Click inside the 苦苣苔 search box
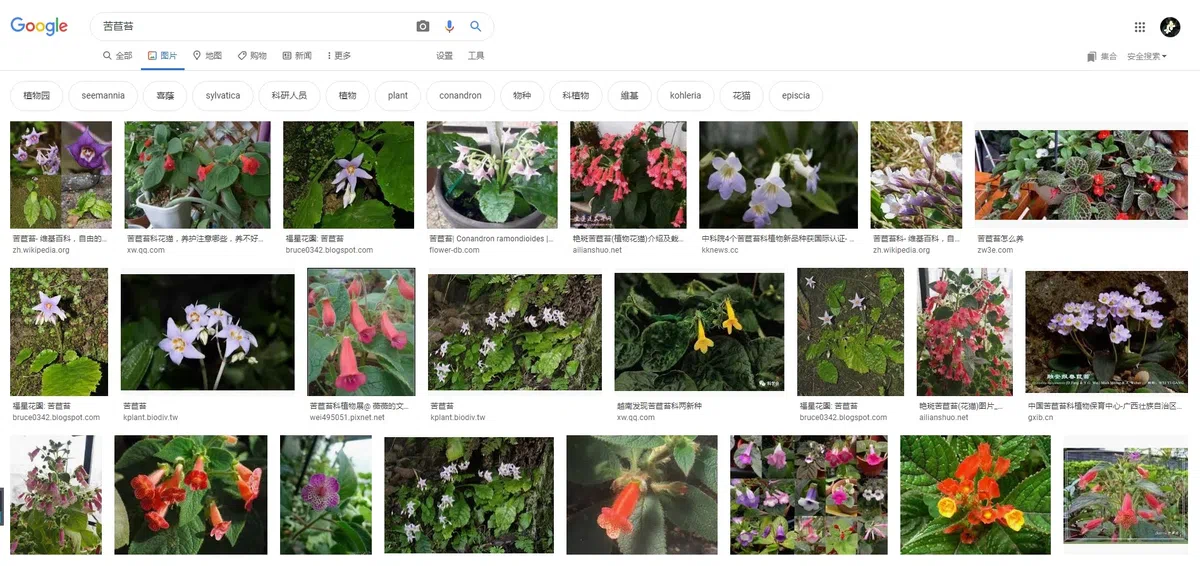Viewport: 1200px width, 566px height. tap(255, 27)
